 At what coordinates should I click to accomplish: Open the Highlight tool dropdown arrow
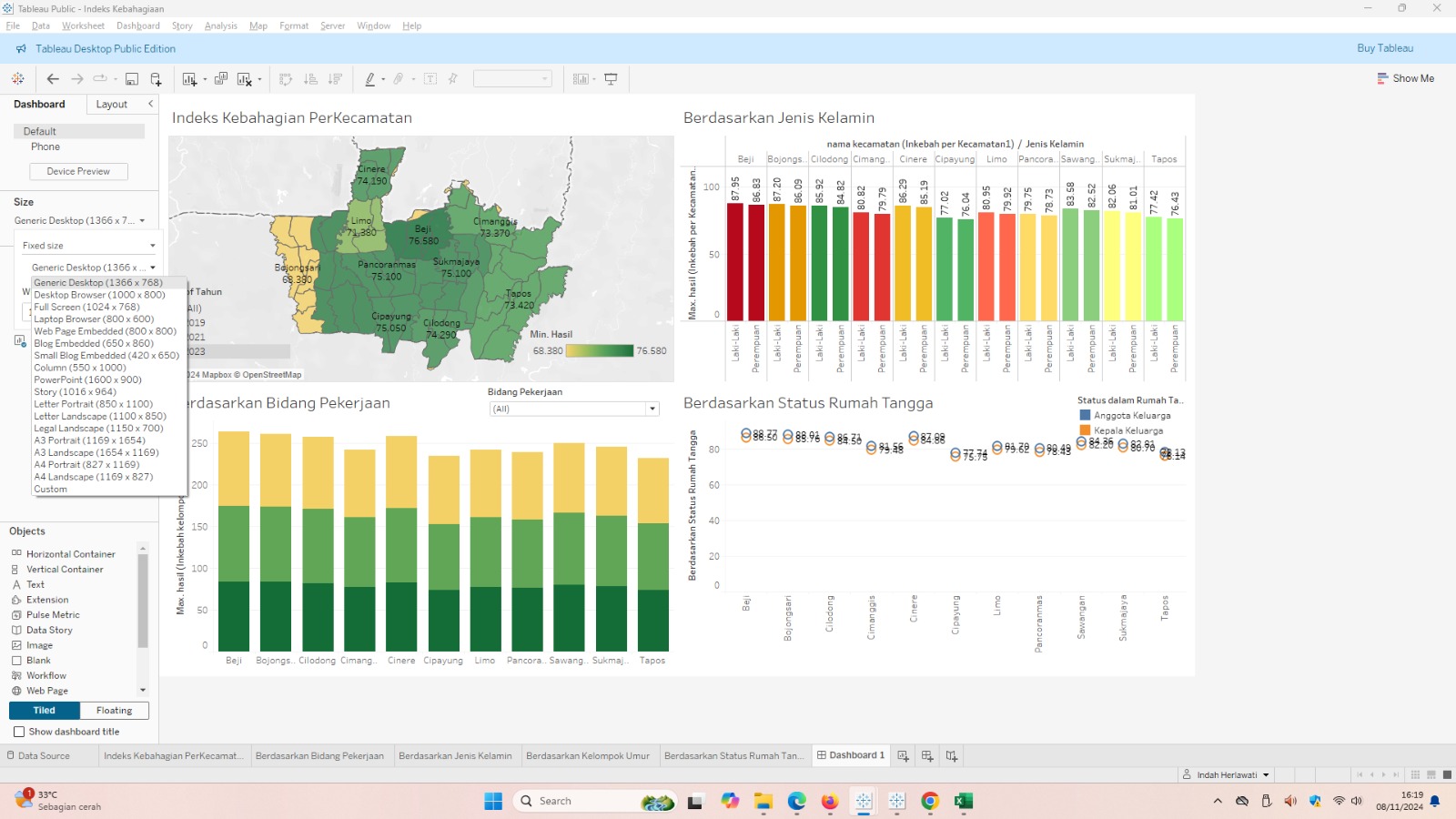tap(383, 79)
